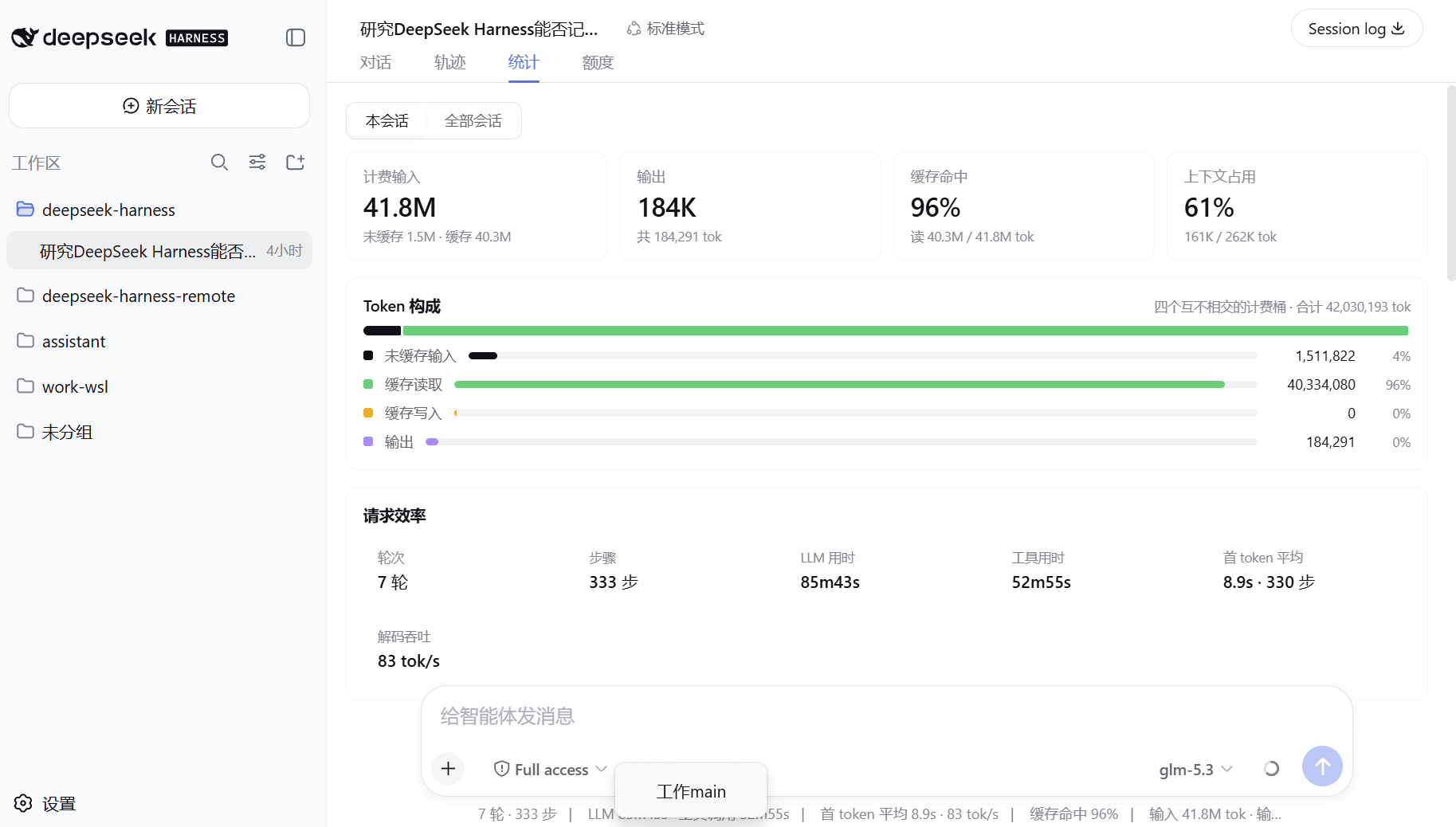This screenshot has height=827, width=1456.
Task: Download the Session log
Action: [x=1356, y=29]
